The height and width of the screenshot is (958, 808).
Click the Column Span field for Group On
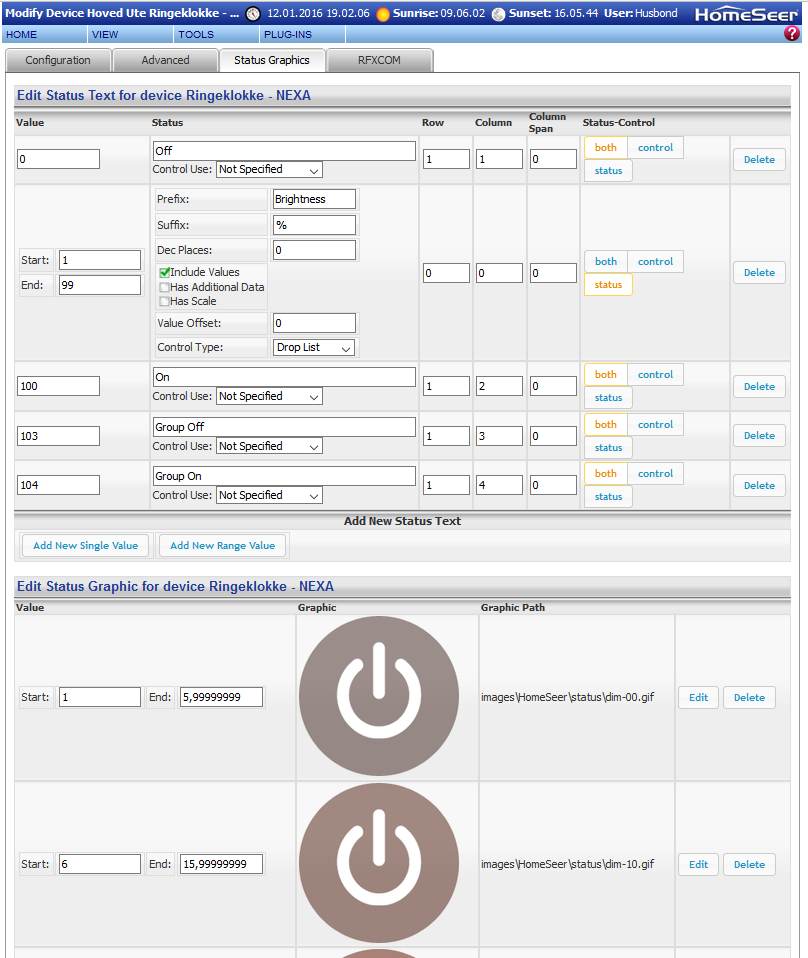pyautogui.click(x=553, y=485)
